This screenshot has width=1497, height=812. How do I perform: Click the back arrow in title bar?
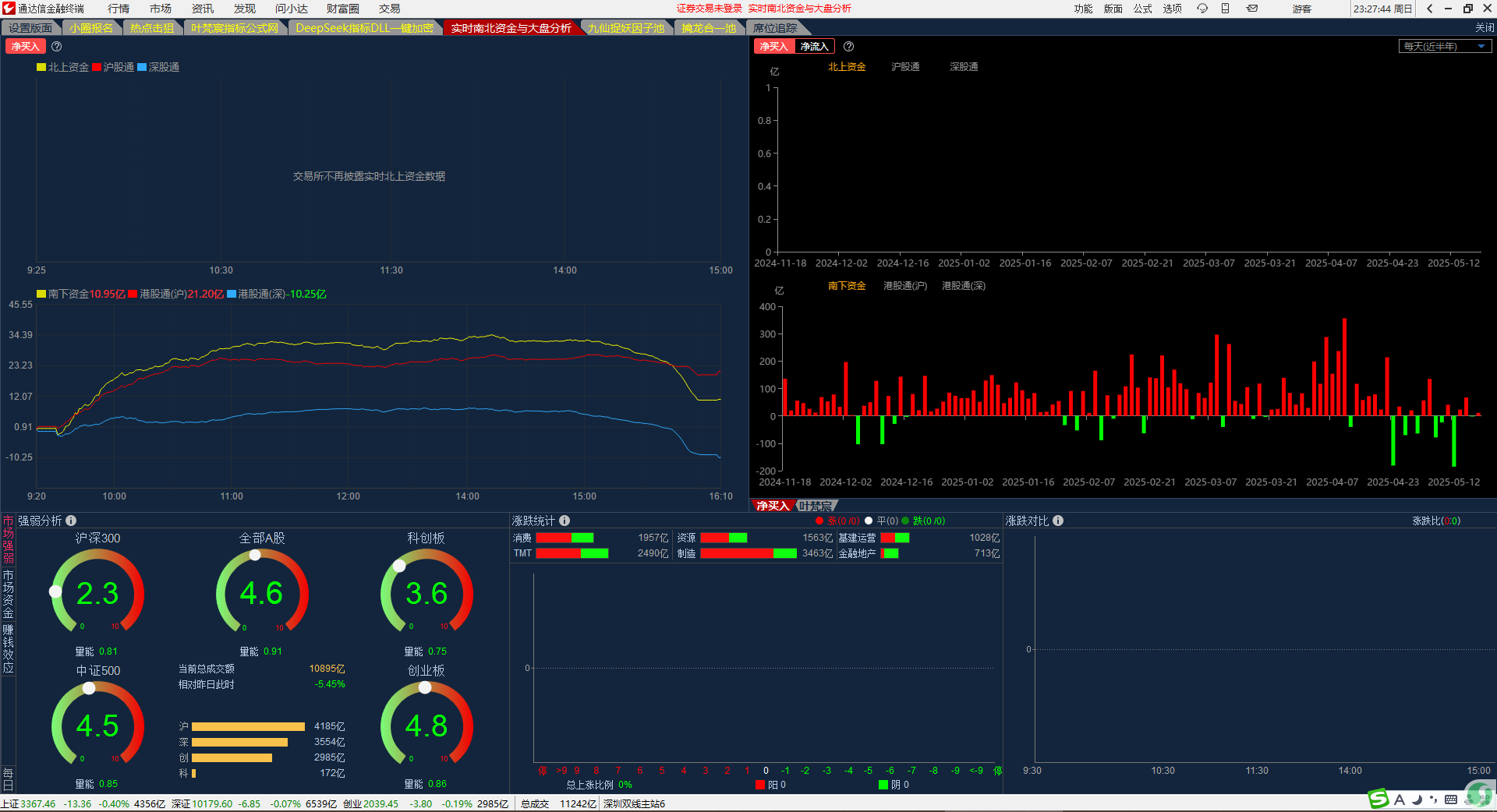[x=1429, y=9]
